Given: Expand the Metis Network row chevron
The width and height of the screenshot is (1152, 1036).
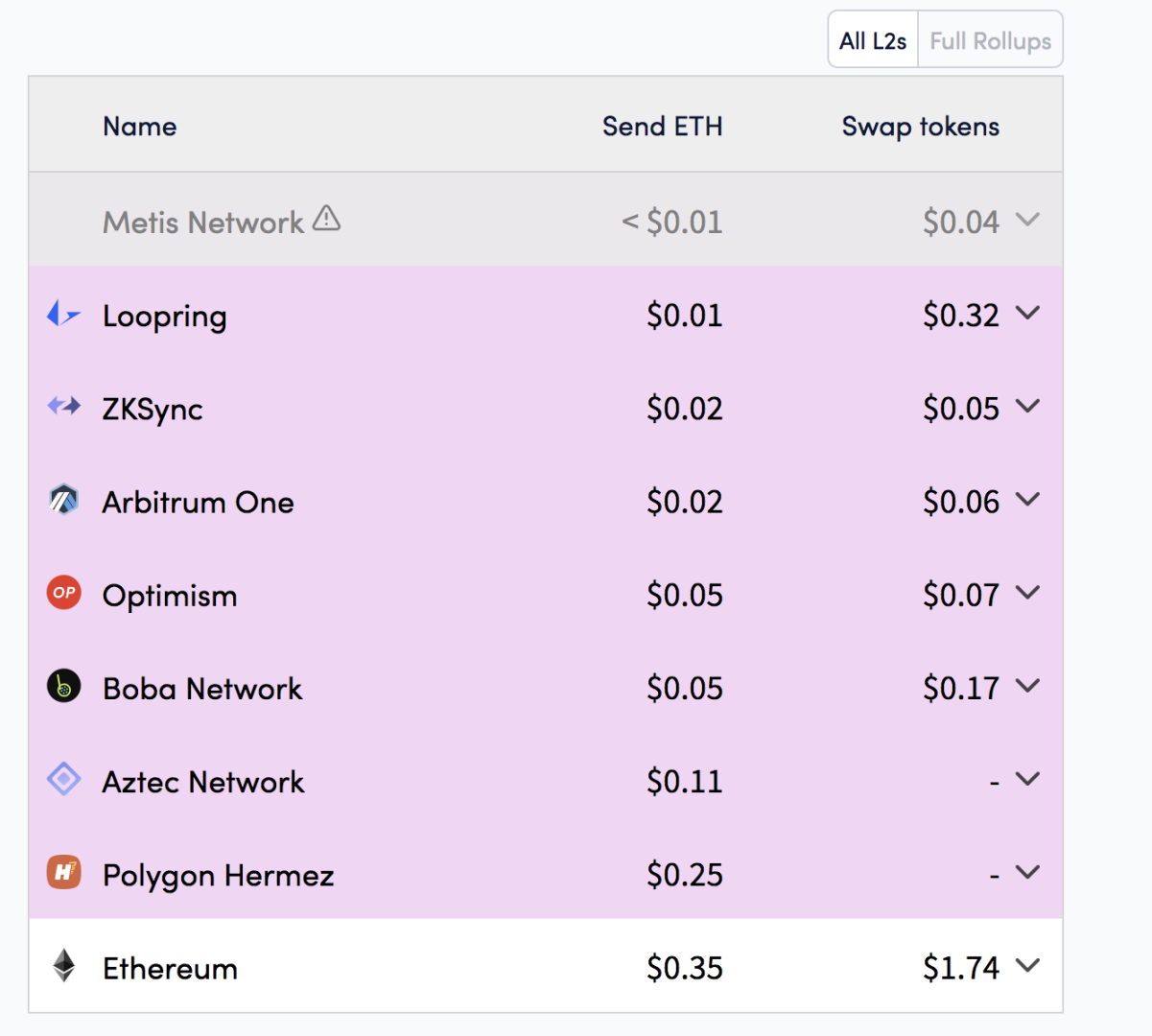Looking at the screenshot, I should (1027, 220).
